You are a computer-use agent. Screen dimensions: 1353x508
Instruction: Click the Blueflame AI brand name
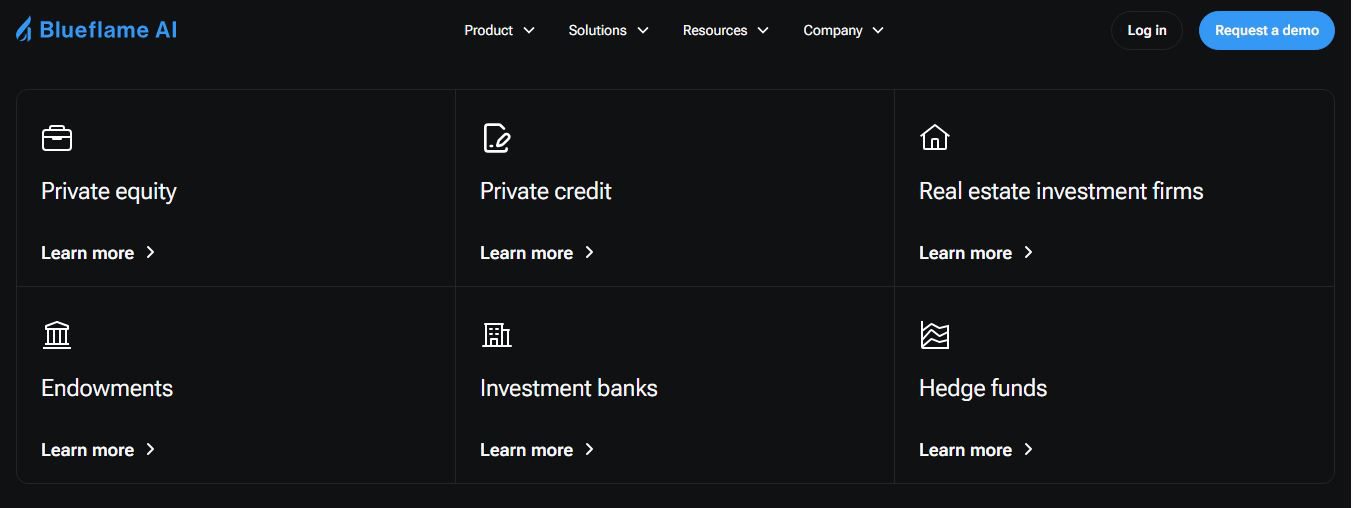pos(108,30)
